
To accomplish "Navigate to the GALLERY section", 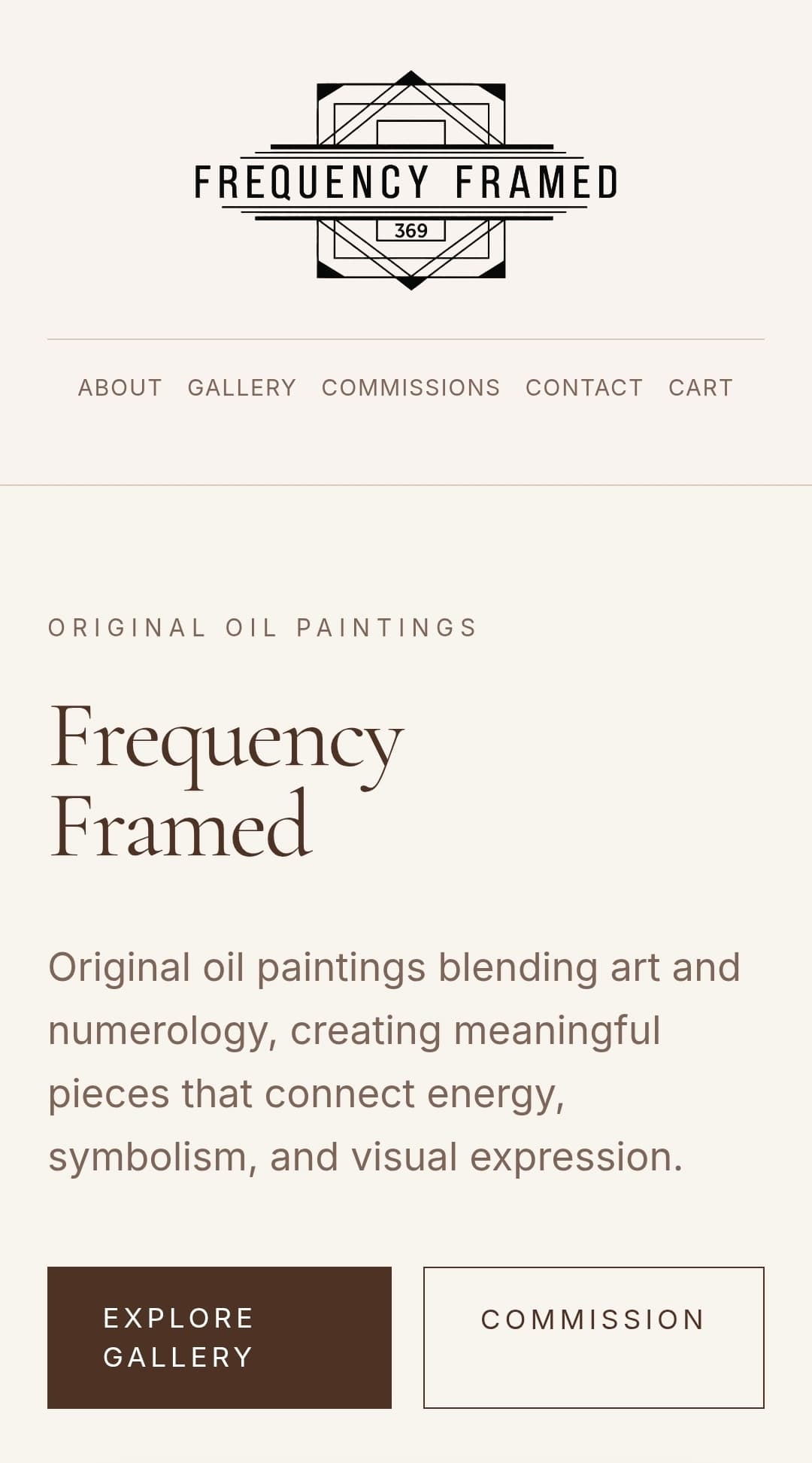I will 242,387.
